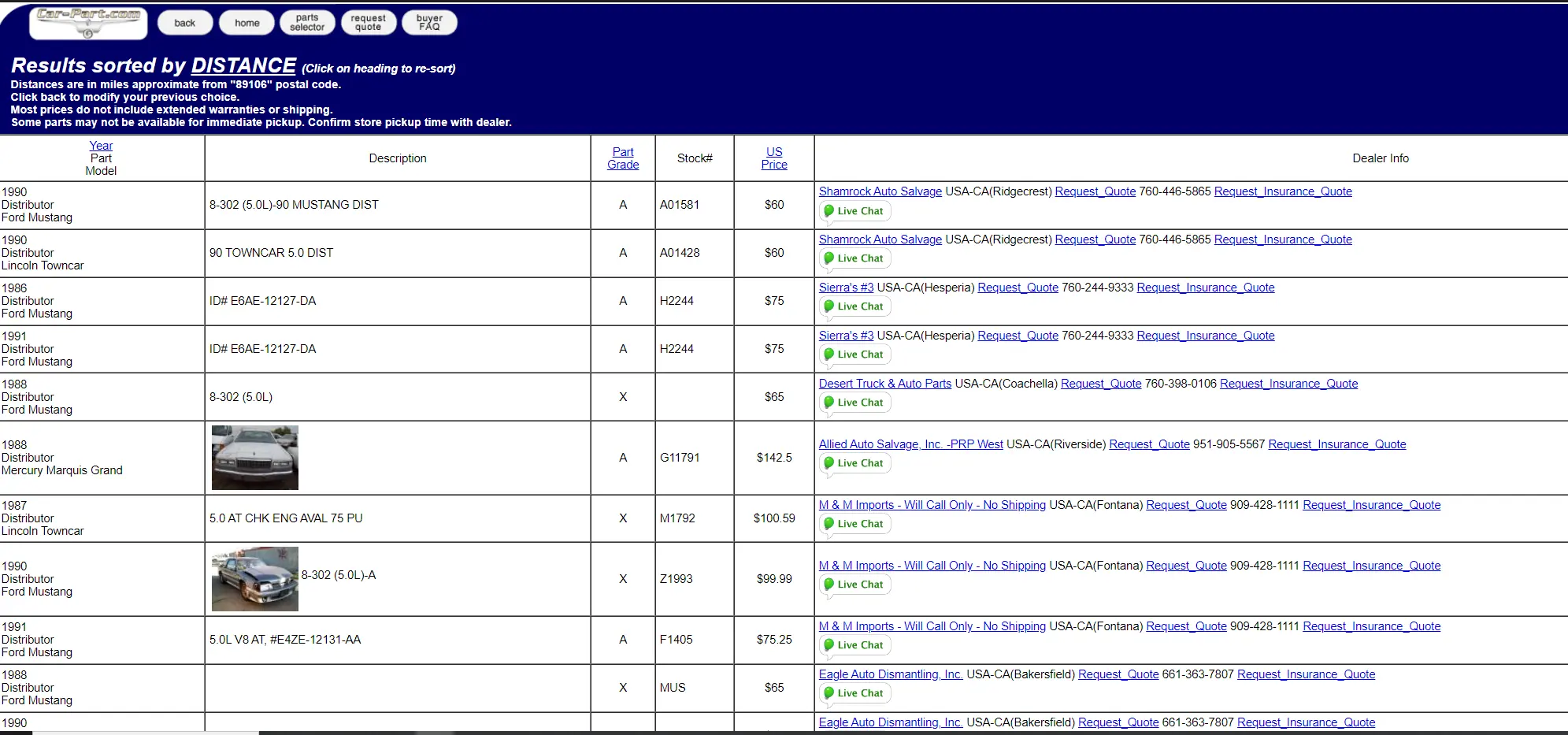1568x735 pixels.
Task: Click the request quote button
Action: [x=368, y=23]
